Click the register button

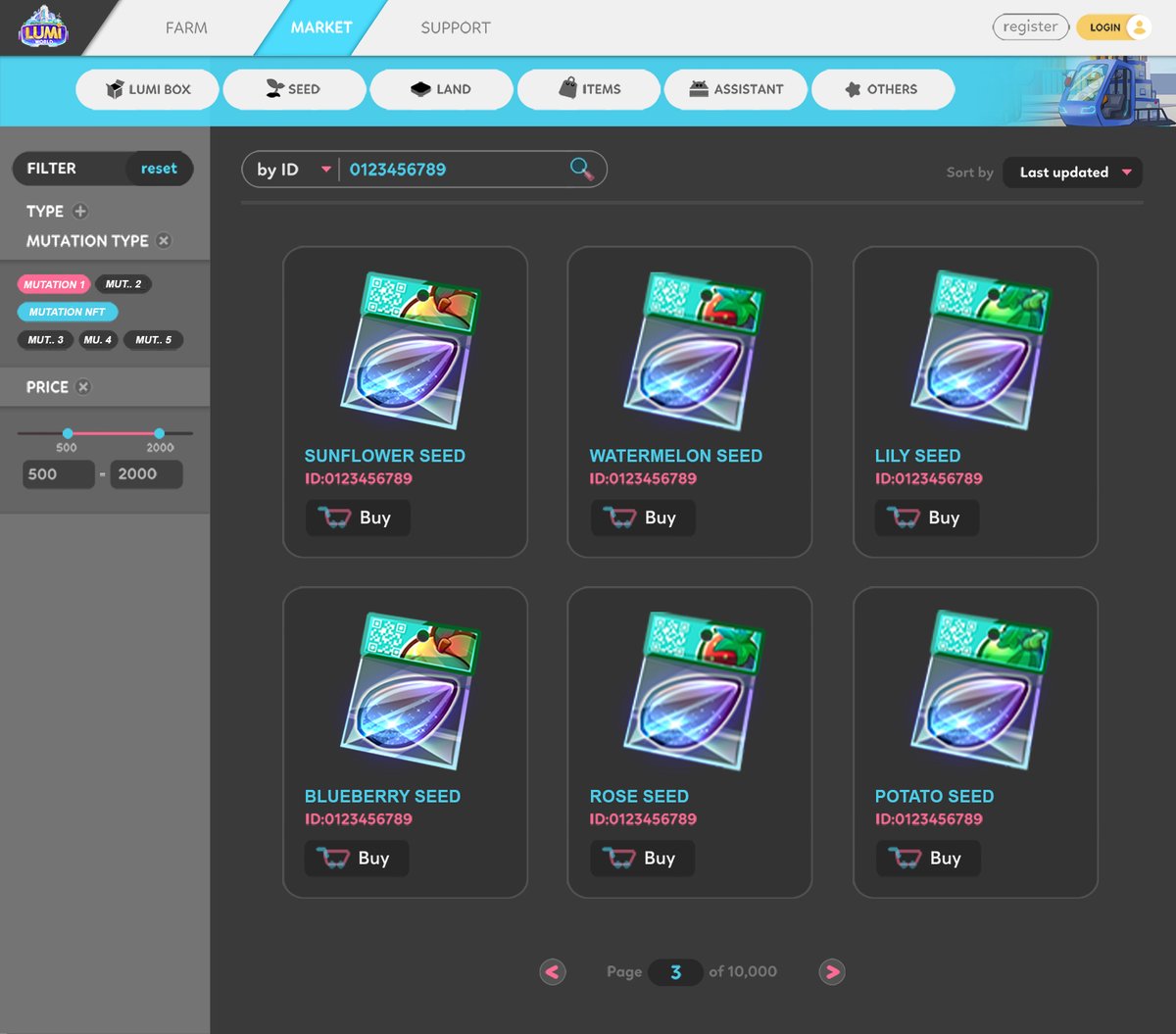pyautogui.click(x=1030, y=27)
